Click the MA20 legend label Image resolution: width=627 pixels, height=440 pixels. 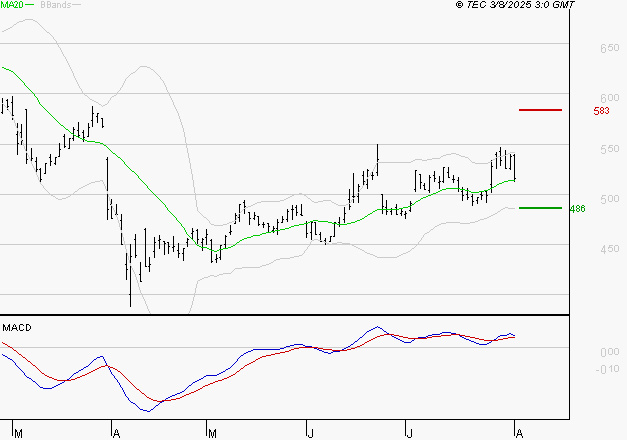pos(11,5)
